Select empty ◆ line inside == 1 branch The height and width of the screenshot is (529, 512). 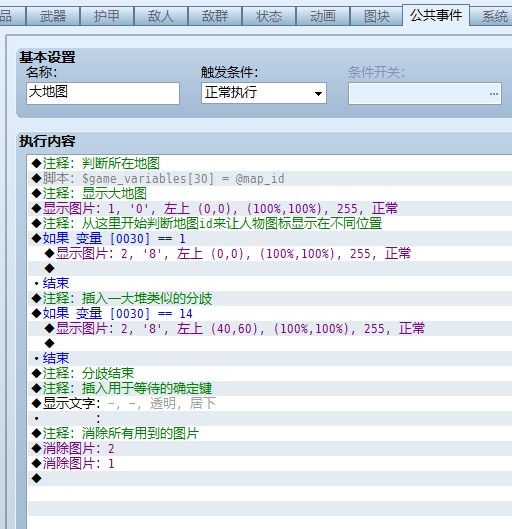click(270, 269)
